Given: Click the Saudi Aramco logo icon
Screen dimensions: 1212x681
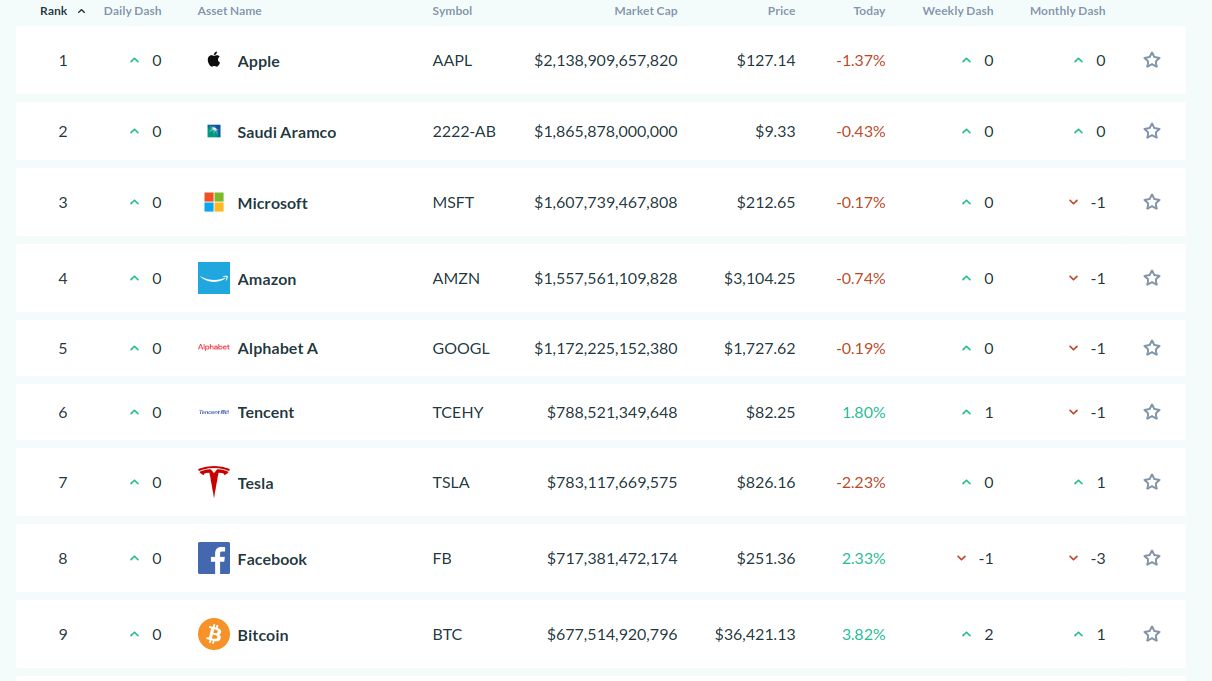Looking at the screenshot, I should coord(214,131).
